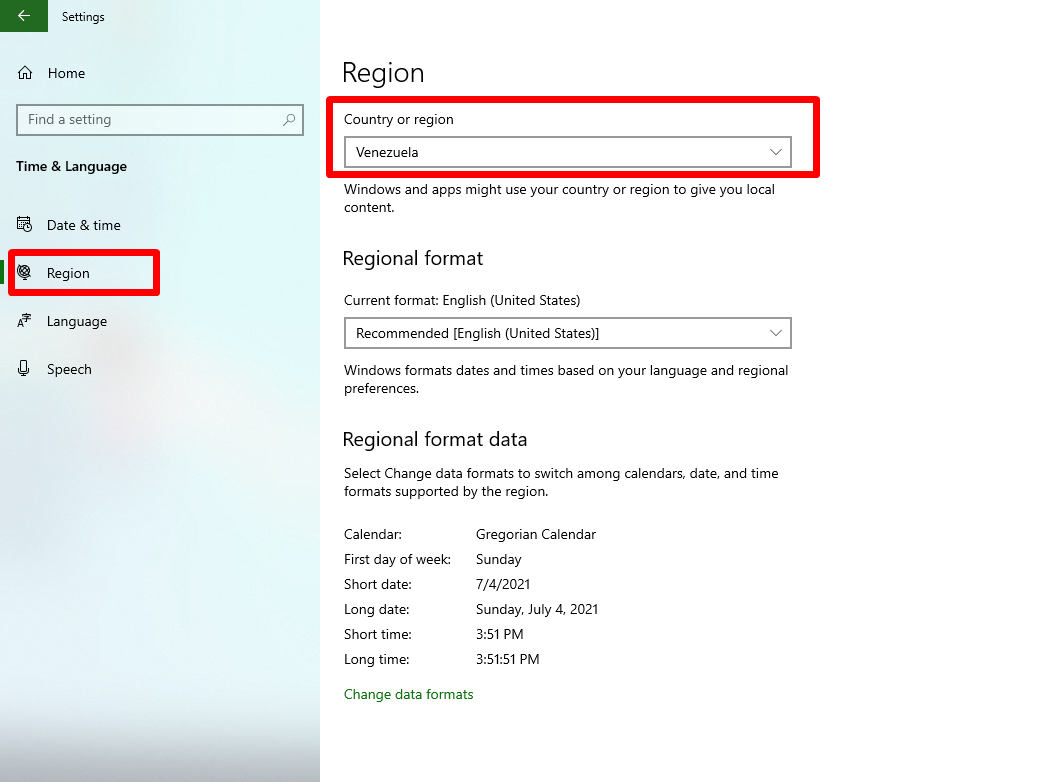
Task: Click the Sunday, July 4, 2021 value
Action: click(537, 609)
